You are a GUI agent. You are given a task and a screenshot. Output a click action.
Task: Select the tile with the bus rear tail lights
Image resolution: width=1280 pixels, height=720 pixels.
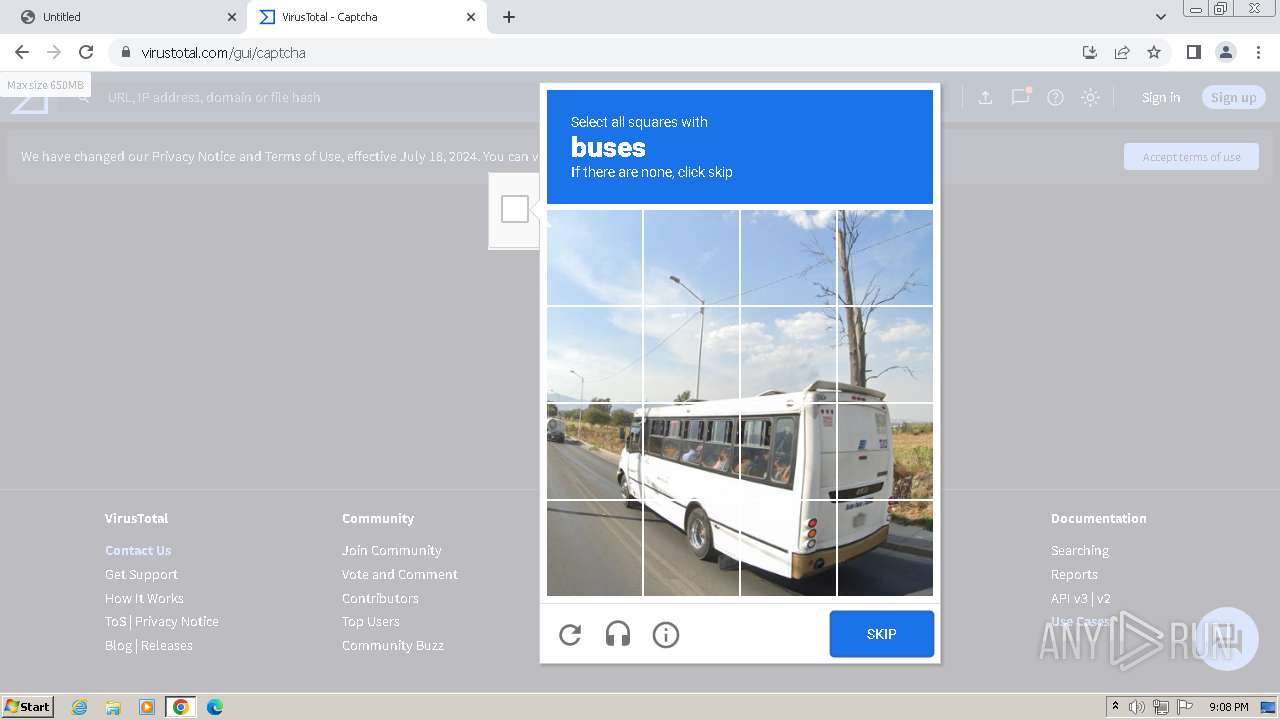pos(788,548)
